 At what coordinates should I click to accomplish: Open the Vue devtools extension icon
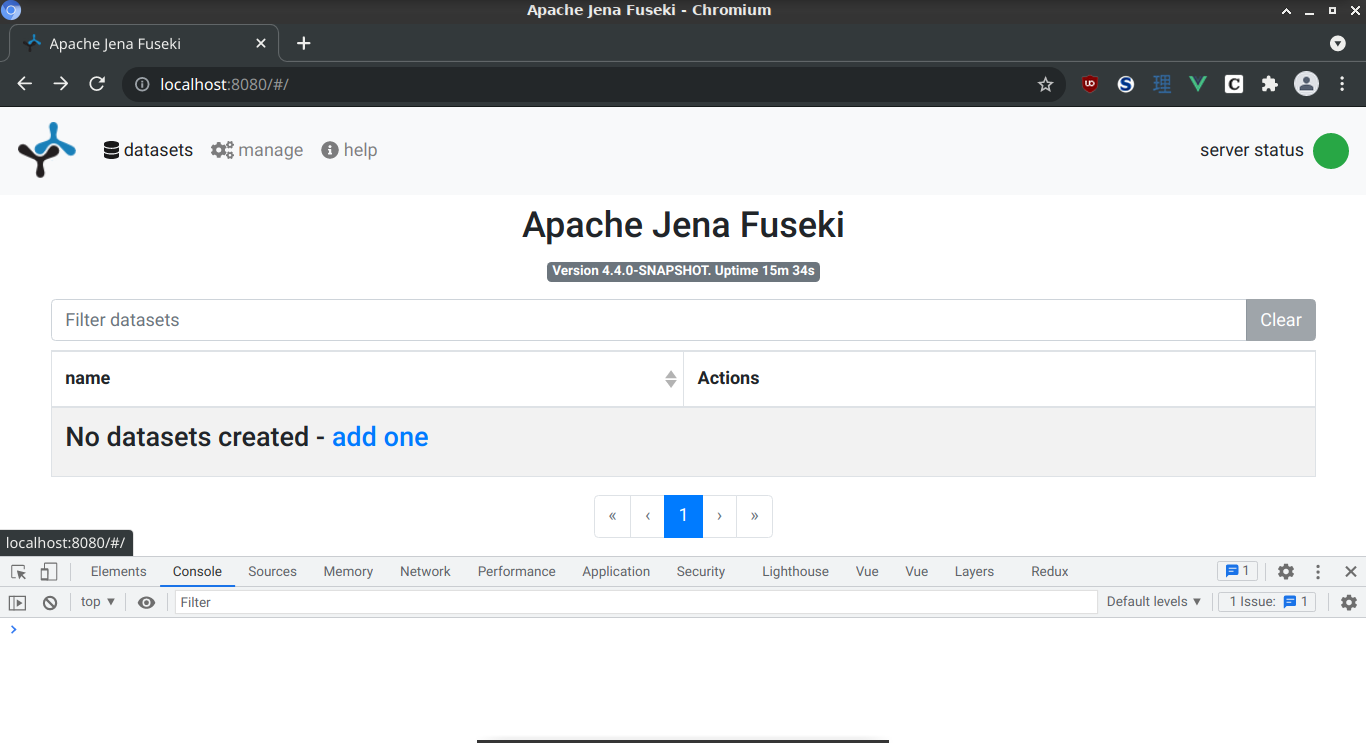tap(1198, 84)
